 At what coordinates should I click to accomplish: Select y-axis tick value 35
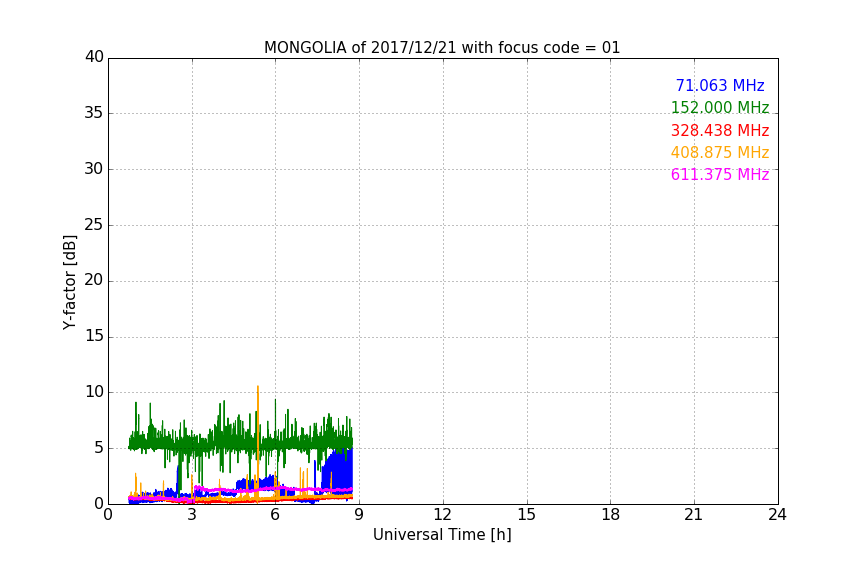coord(94,113)
